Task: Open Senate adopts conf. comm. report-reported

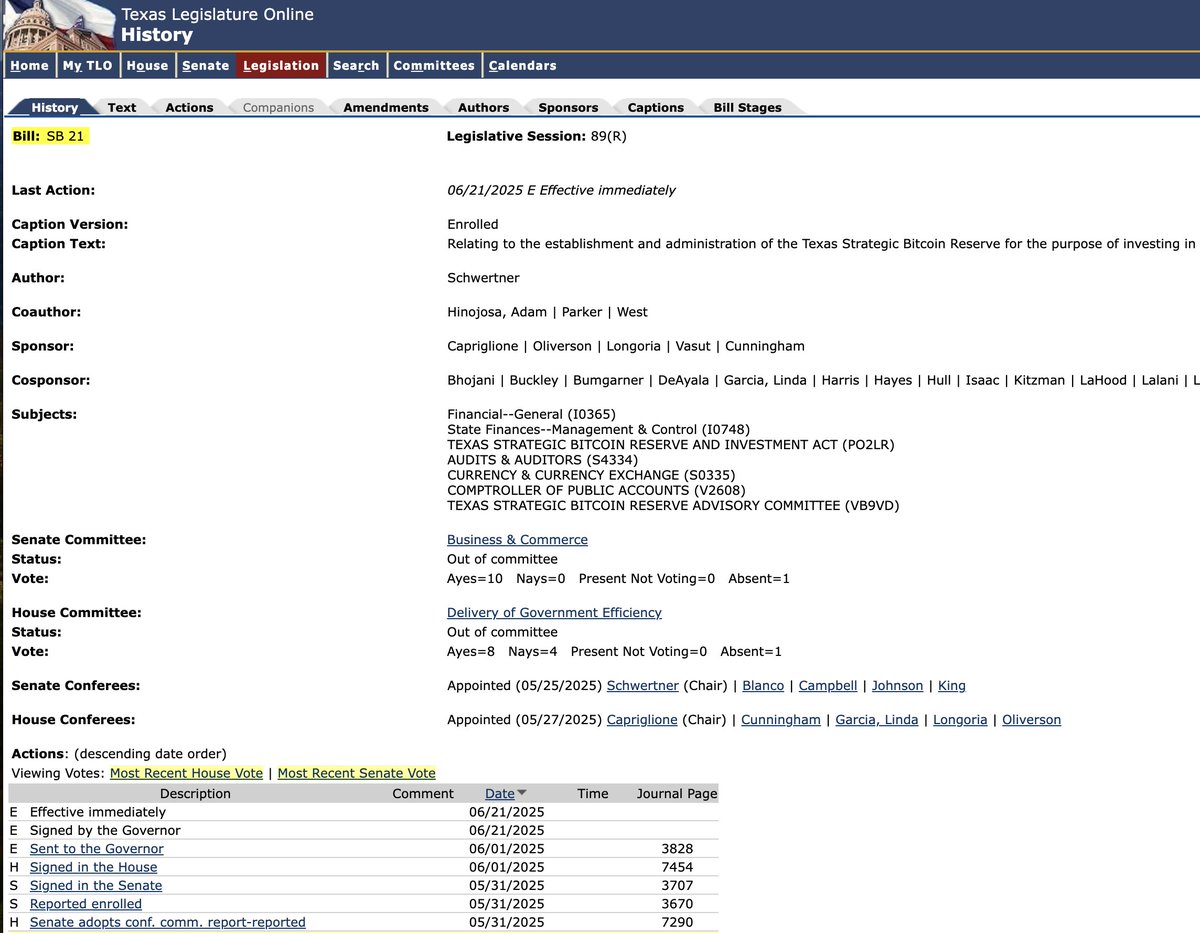Action: pyautogui.click(x=168, y=922)
